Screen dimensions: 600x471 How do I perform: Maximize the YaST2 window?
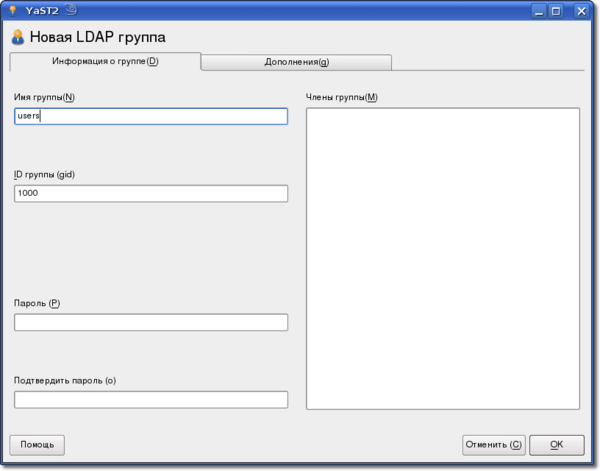pyautogui.click(x=556, y=11)
